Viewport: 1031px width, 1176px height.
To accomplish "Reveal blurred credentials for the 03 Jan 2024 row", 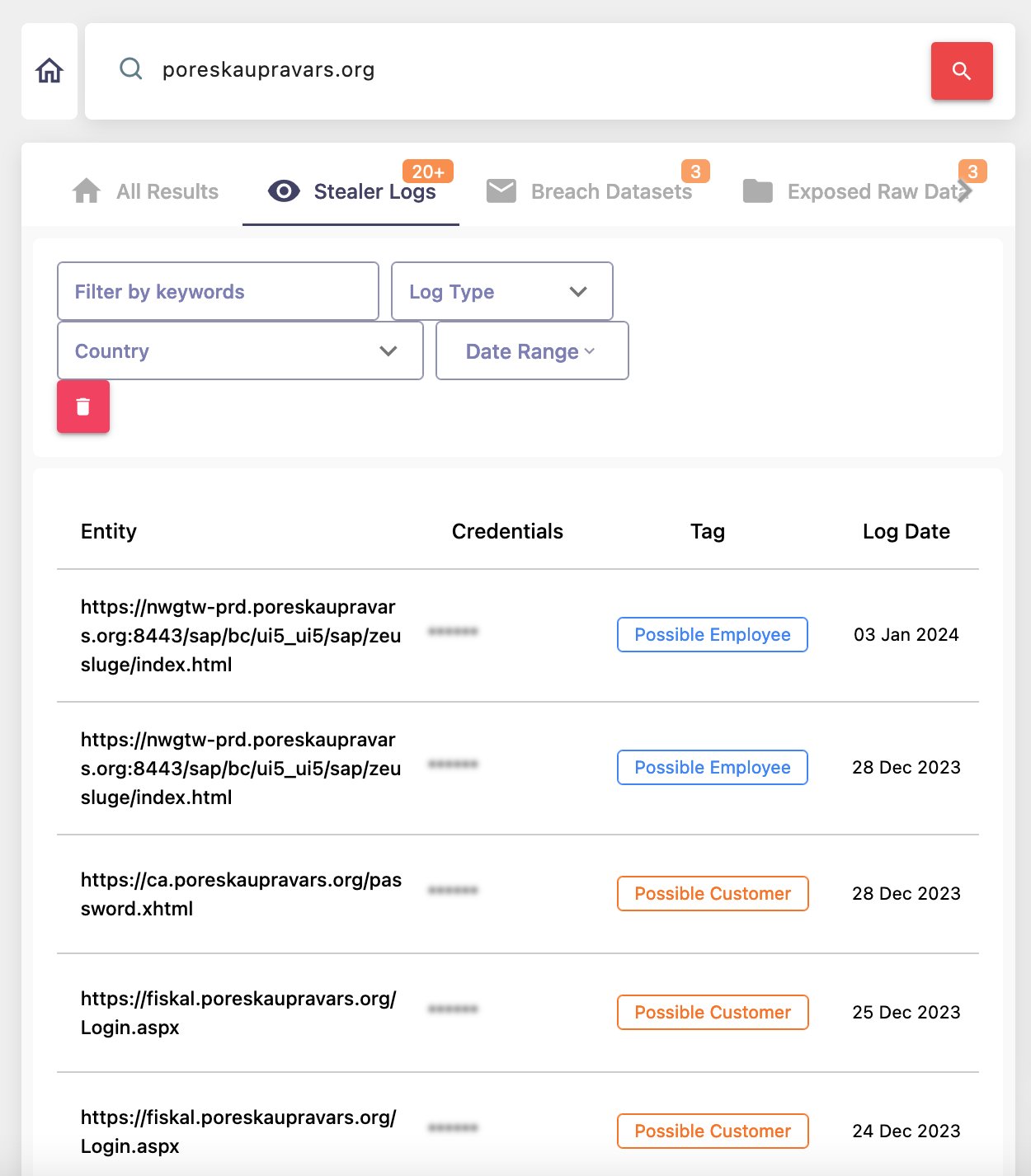I will pyautogui.click(x=453, y=632).
